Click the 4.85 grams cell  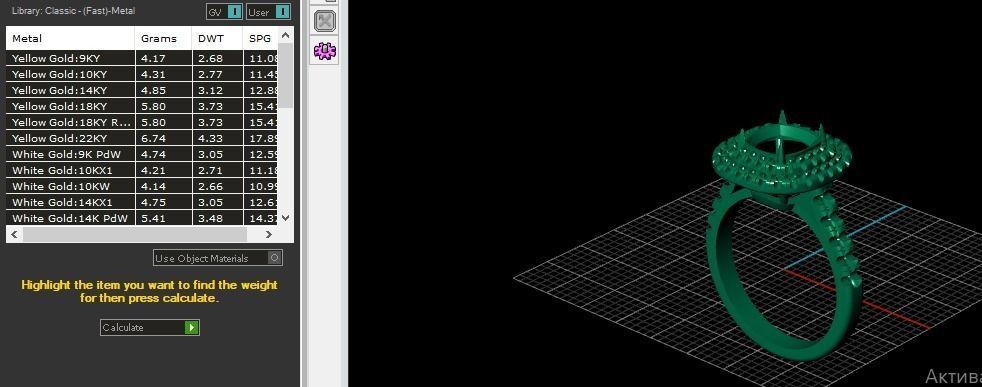point(163,90)
